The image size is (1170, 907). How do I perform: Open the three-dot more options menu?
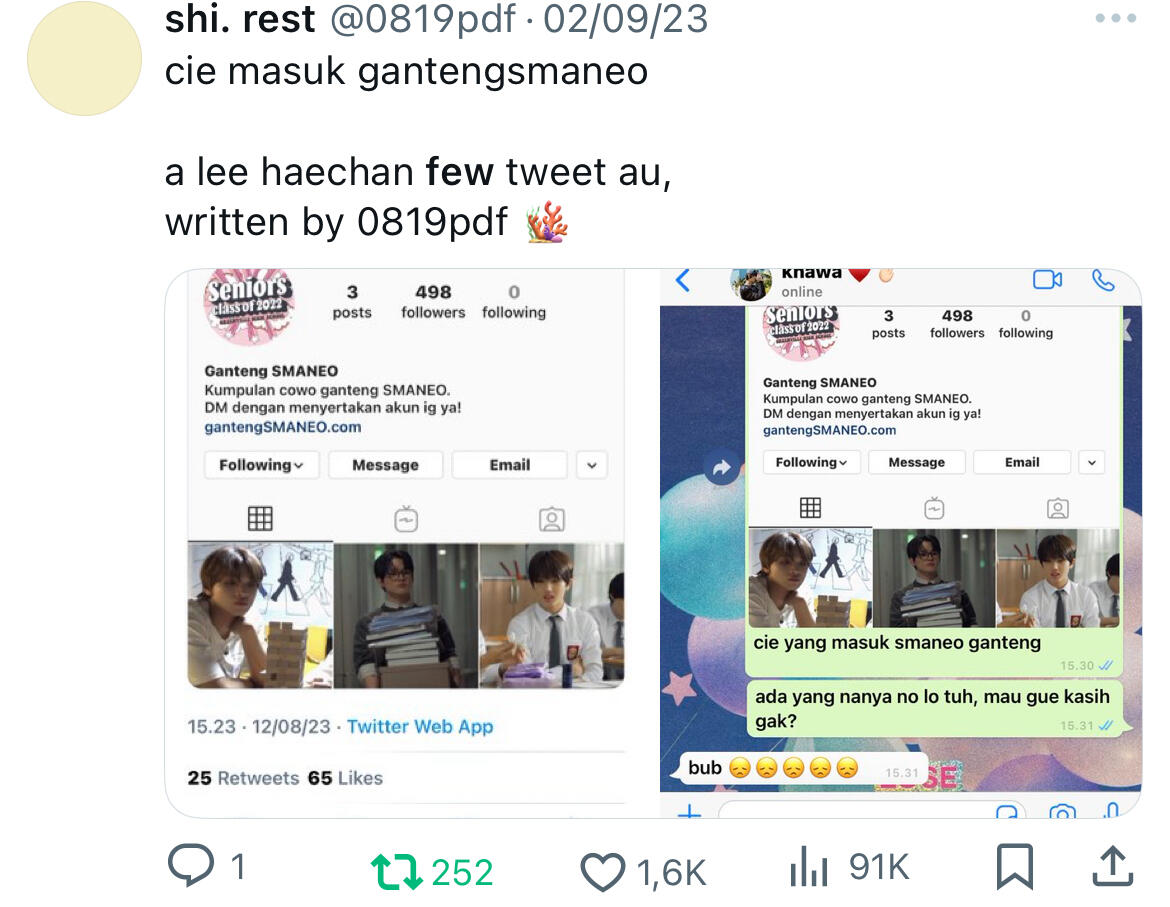pyautogui.click(x=1116, y=19)
